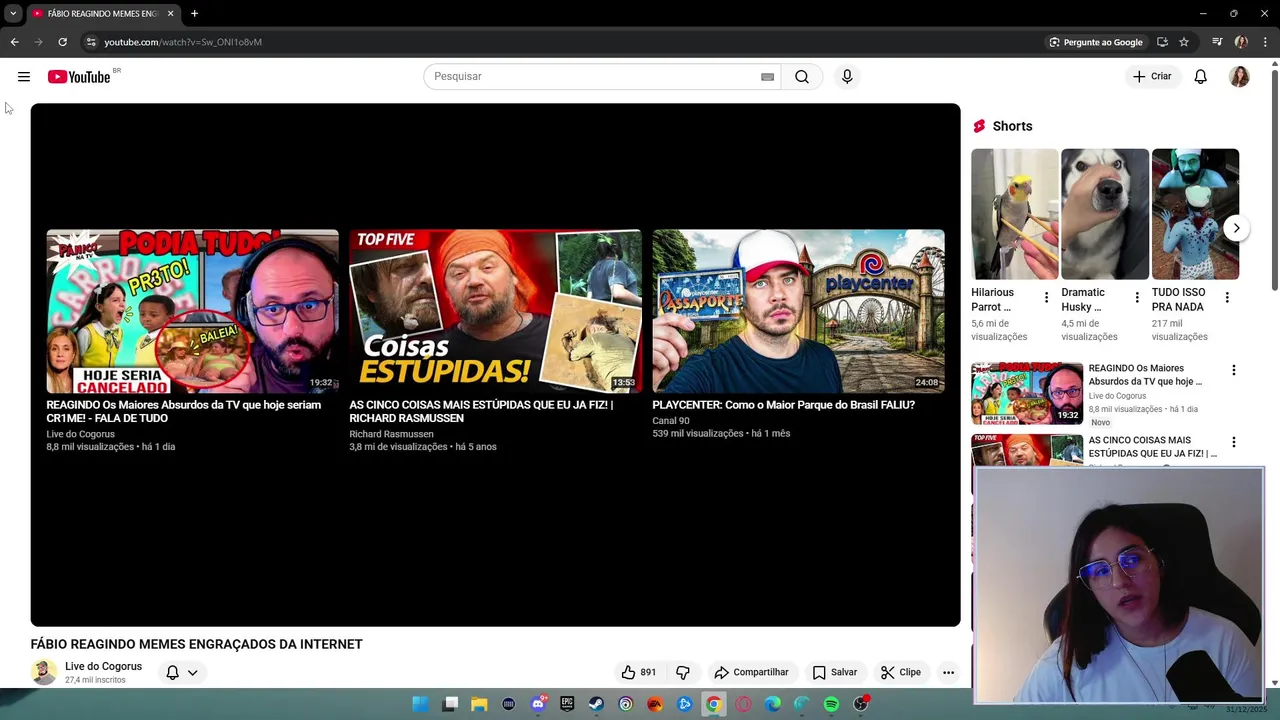The image size is (1280, 720).
Task: Save video with Salvar button
Action: pyautogui.click(x=835, y=672)
